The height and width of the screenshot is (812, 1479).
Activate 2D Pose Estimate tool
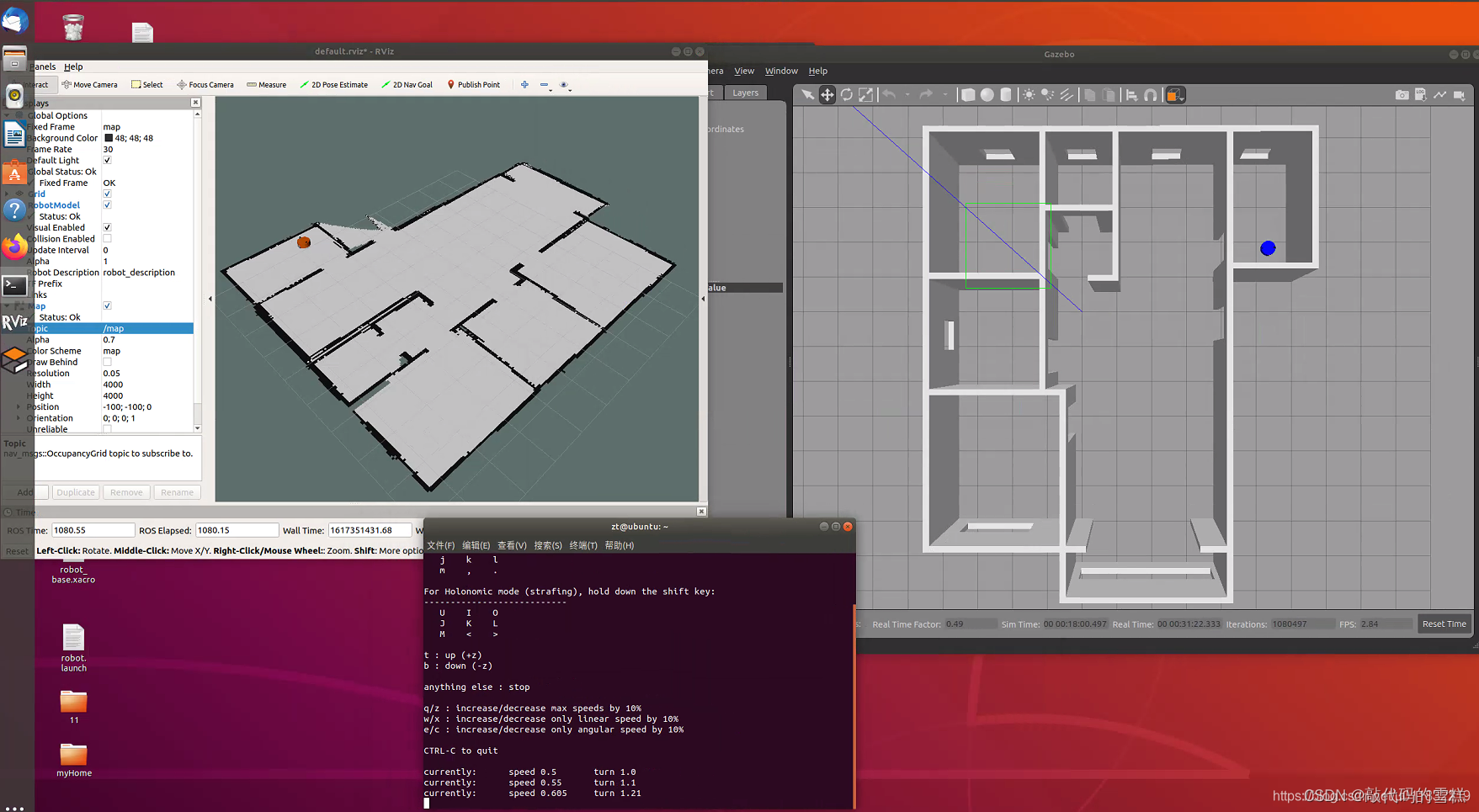[334, 85]
